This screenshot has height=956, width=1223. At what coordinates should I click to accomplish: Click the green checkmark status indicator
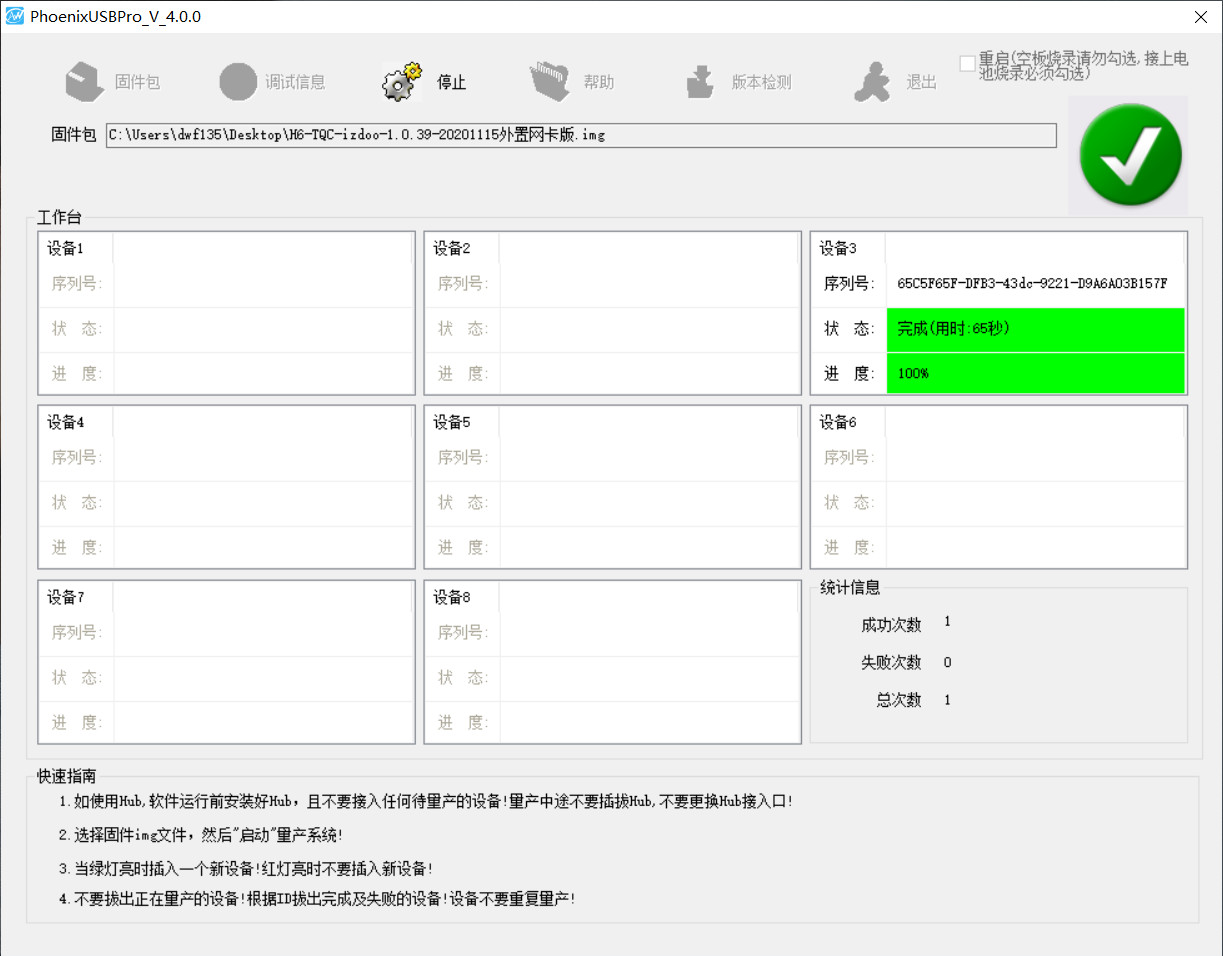point(1130,155)
